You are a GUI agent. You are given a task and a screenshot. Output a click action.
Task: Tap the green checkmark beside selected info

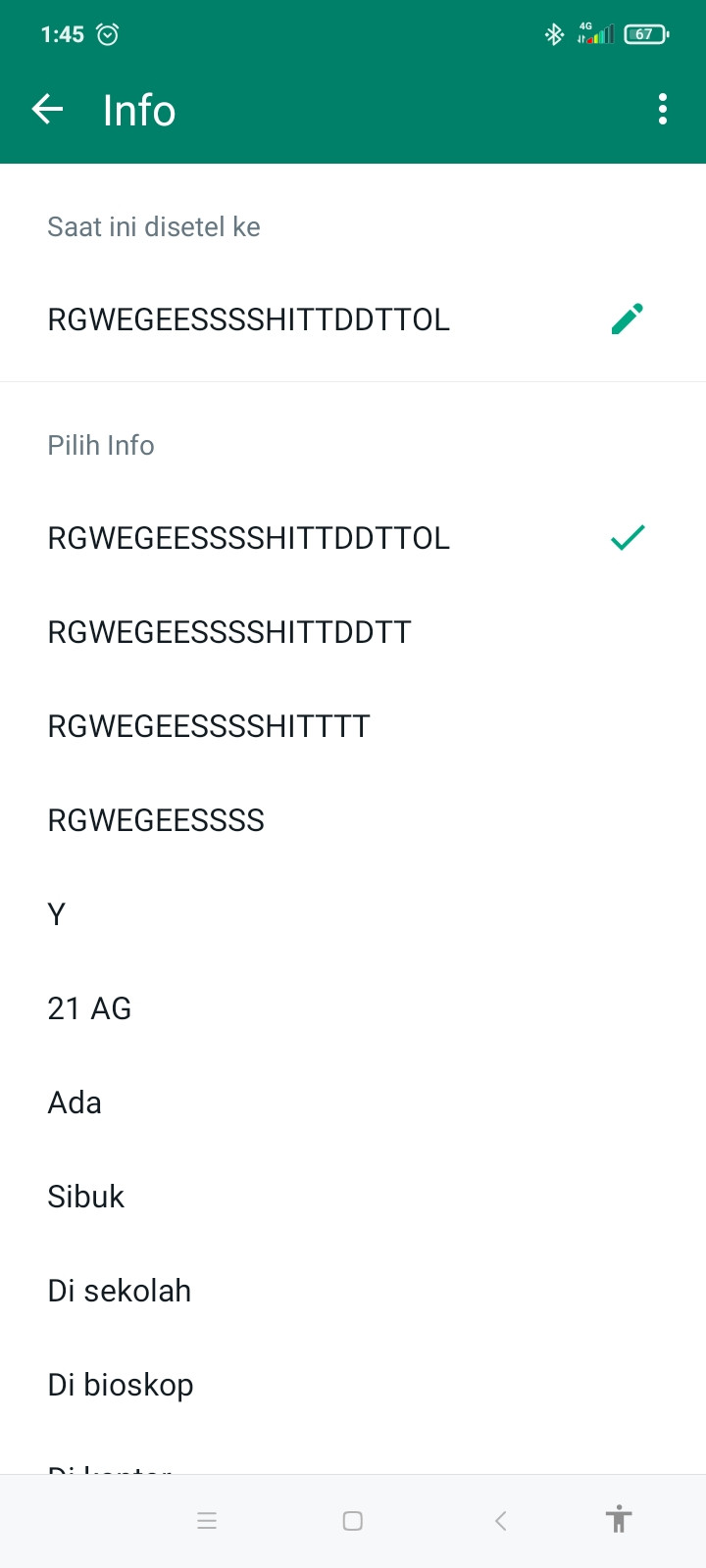pyautogui.click(x=627, y=537)
